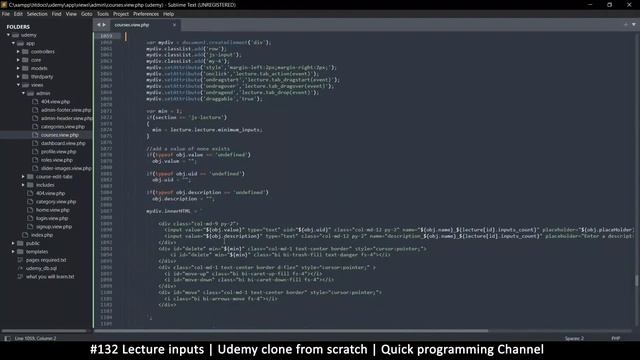Click the file icon beside admin-footer.view.php

click(35, 110)
